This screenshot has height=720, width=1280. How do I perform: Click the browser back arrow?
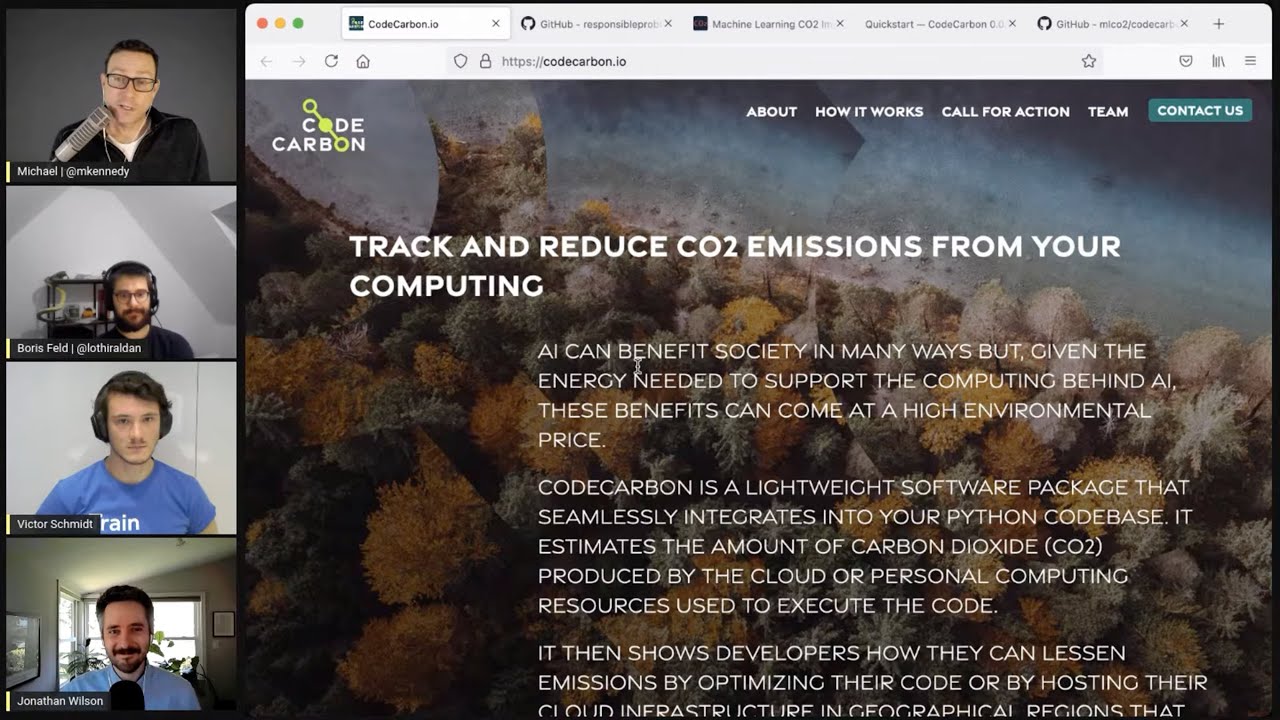[x=266, y=61]
